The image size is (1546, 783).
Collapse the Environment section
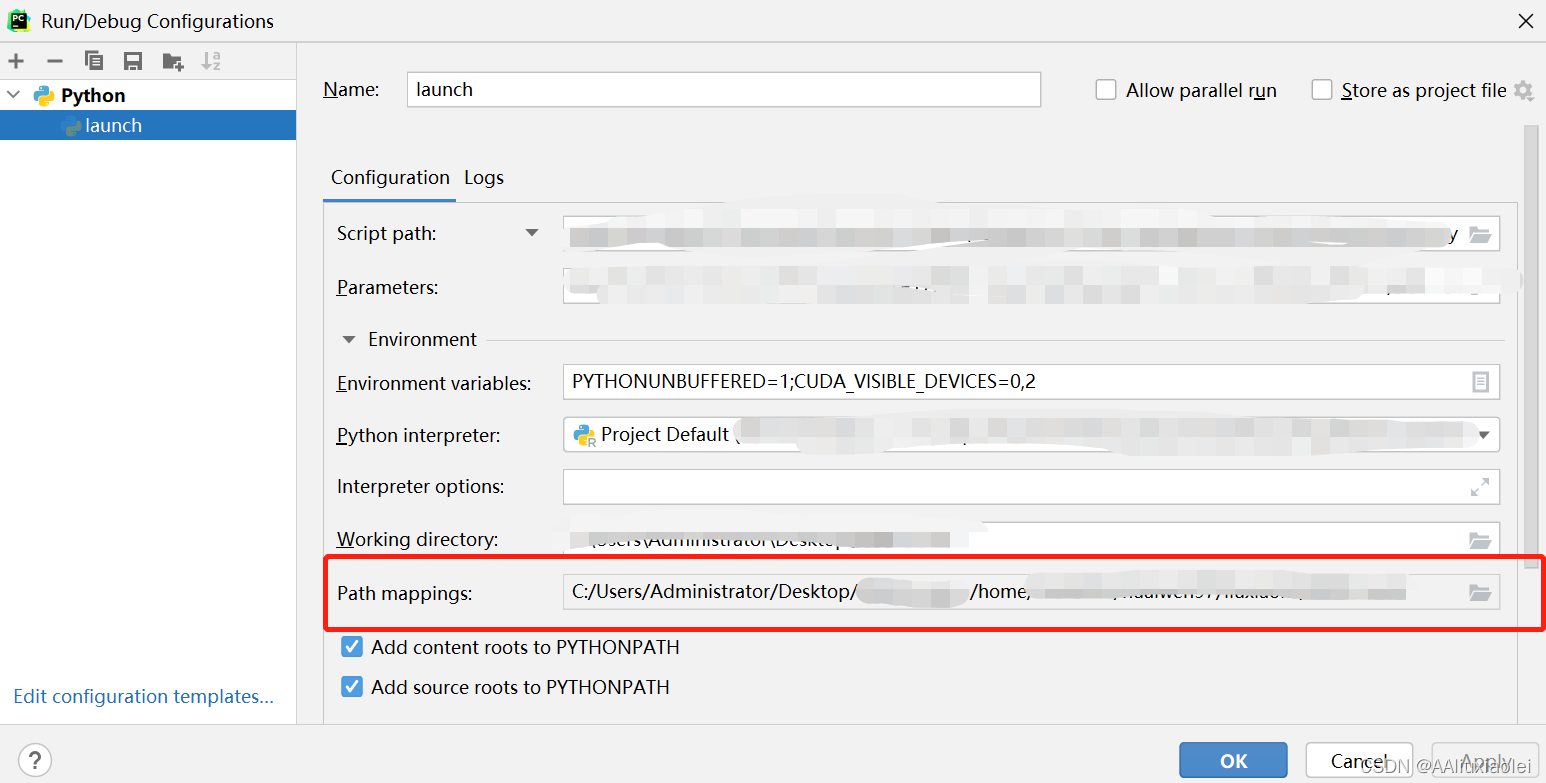click(x=349, y=339)
